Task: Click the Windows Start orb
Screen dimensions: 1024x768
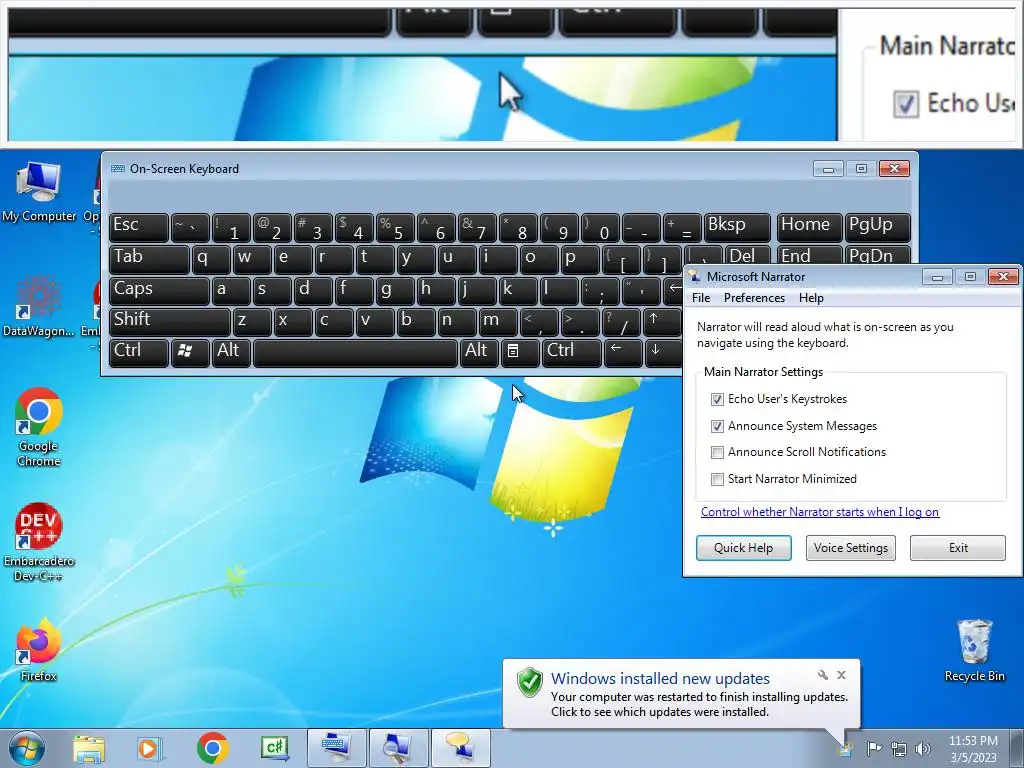Action: pyautogui.click(x=27, y=748)
